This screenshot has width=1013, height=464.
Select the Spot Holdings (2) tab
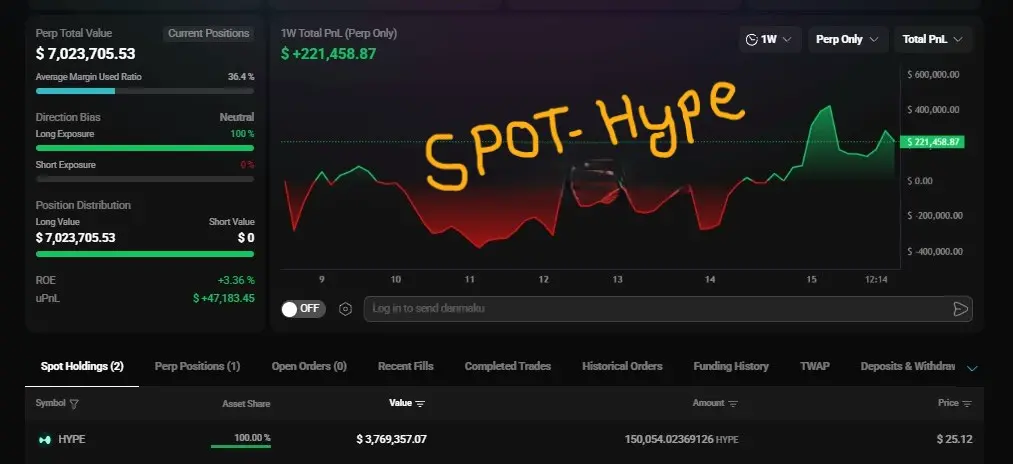point(82,366)
